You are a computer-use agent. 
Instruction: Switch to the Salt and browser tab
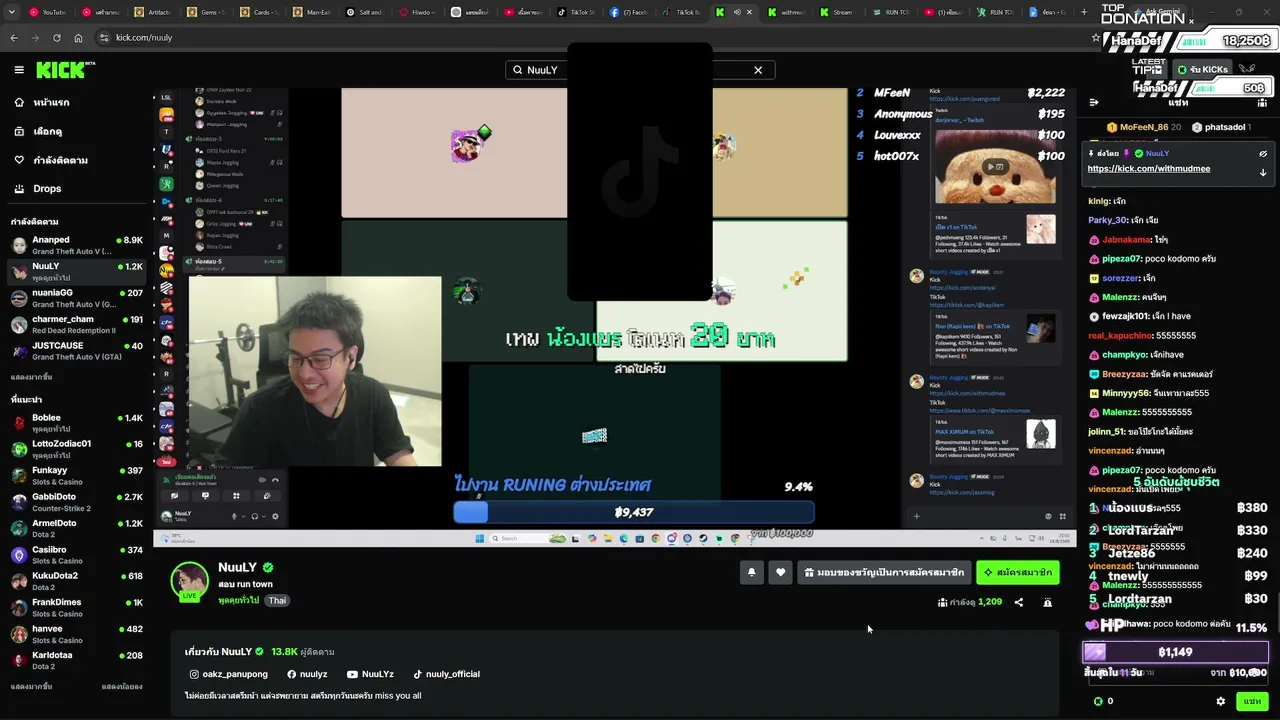[365, 12]
